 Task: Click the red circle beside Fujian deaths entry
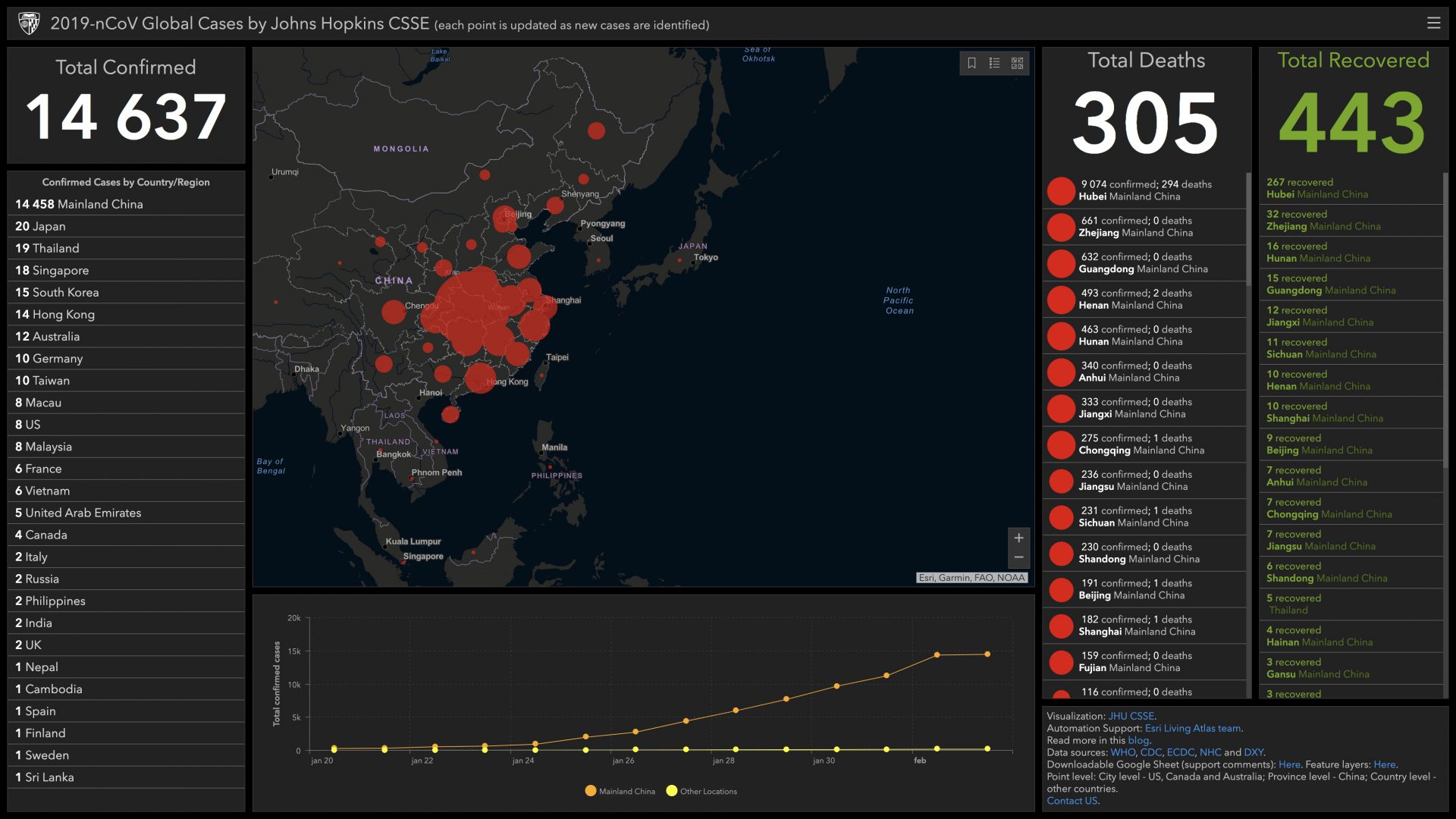pos(1061,662)
